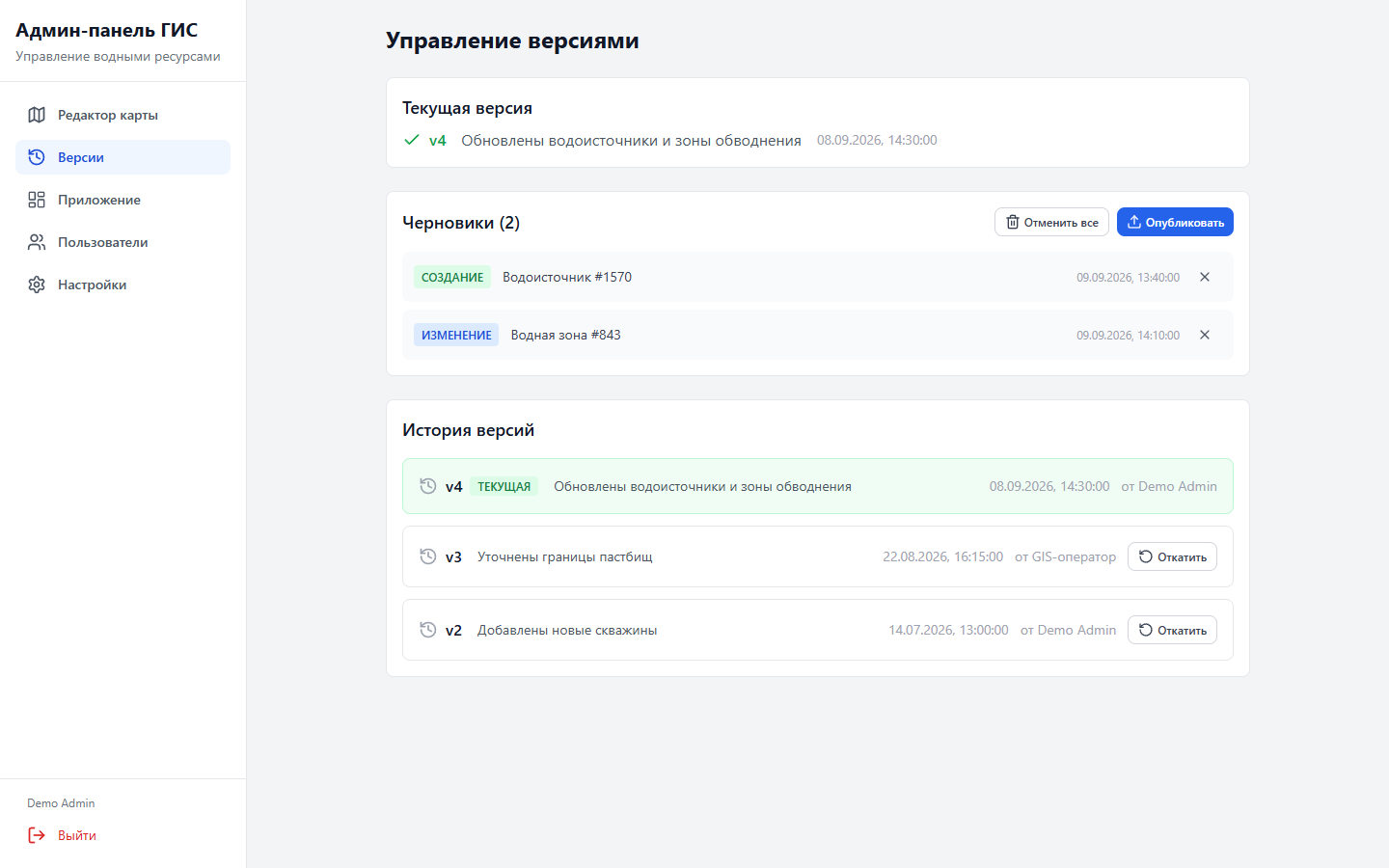Click timestamp 09.09.2026, 14:10:00
Screen dimensions: 1389x868
pos(1128,336)
